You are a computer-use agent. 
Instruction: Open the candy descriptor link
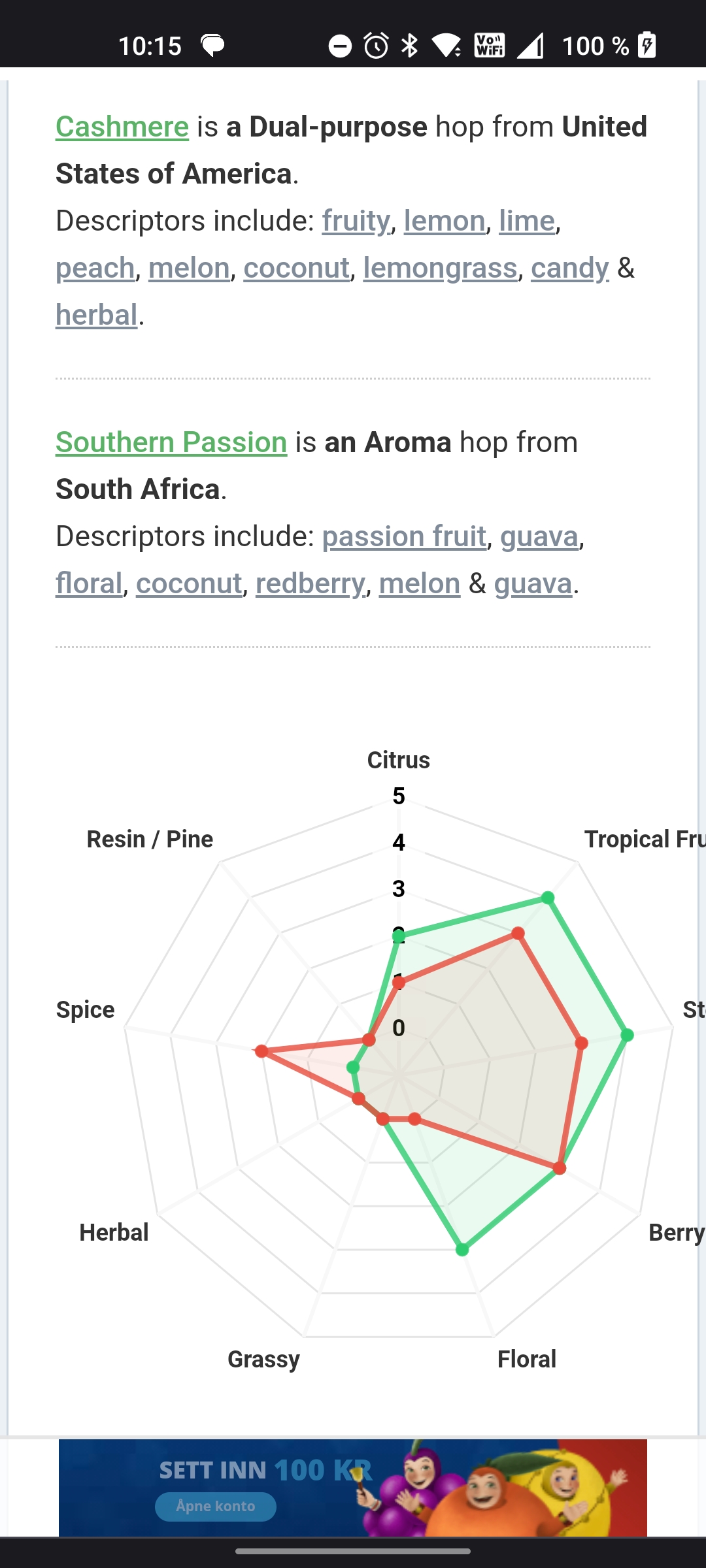(570, 268)
